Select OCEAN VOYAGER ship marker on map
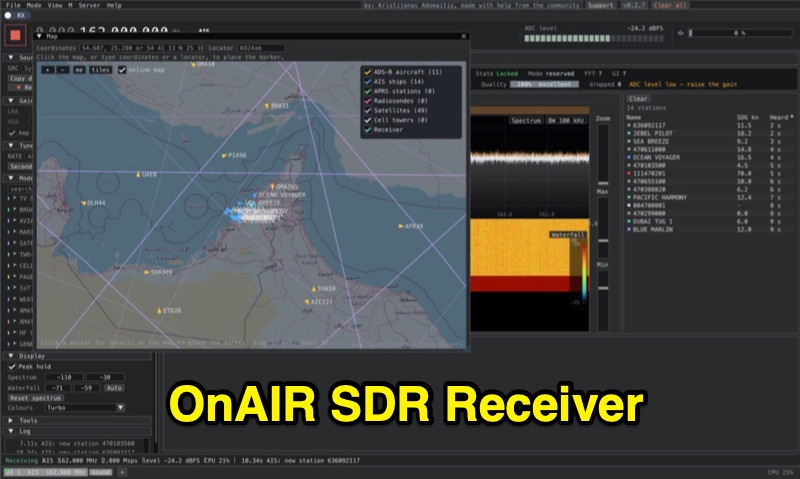 [255, 195]
